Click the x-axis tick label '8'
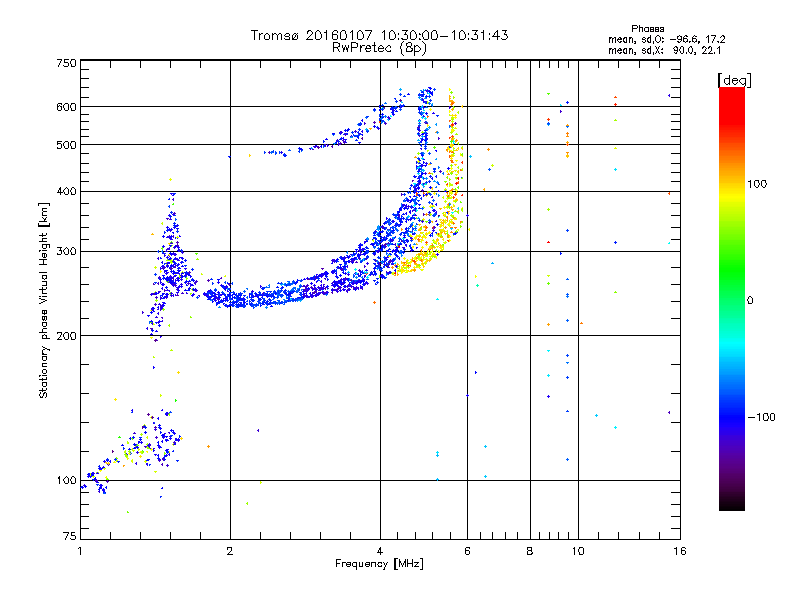Screen dimensions: 800x600 click(530, 551)
